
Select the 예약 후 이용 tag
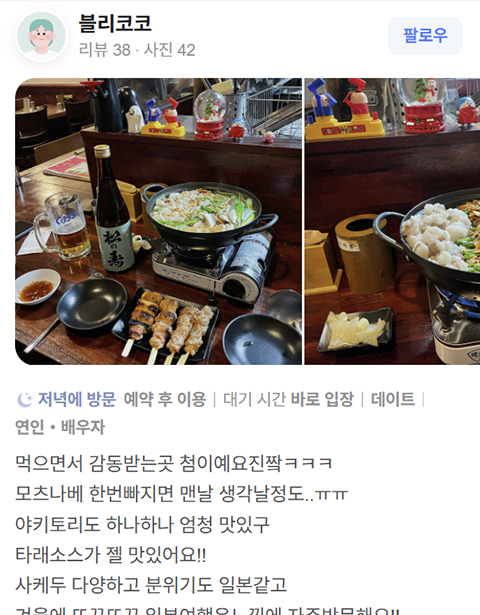[165, 399]
